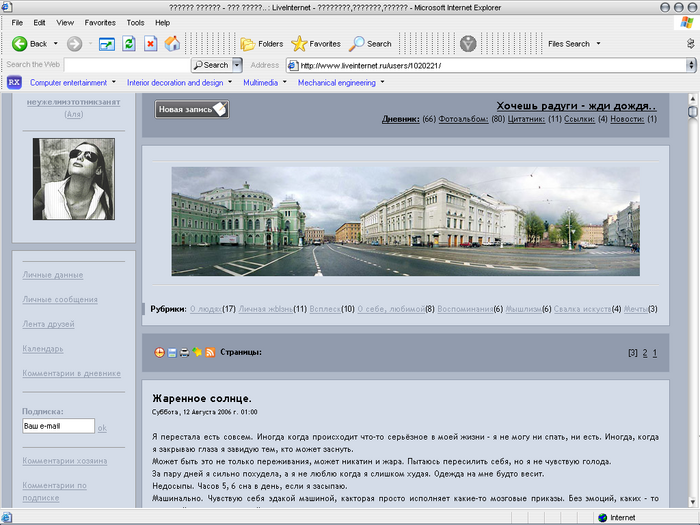Click the IE icon in the status bar
The height and width of the screenshot is (525, 700).
coord(7,517)
